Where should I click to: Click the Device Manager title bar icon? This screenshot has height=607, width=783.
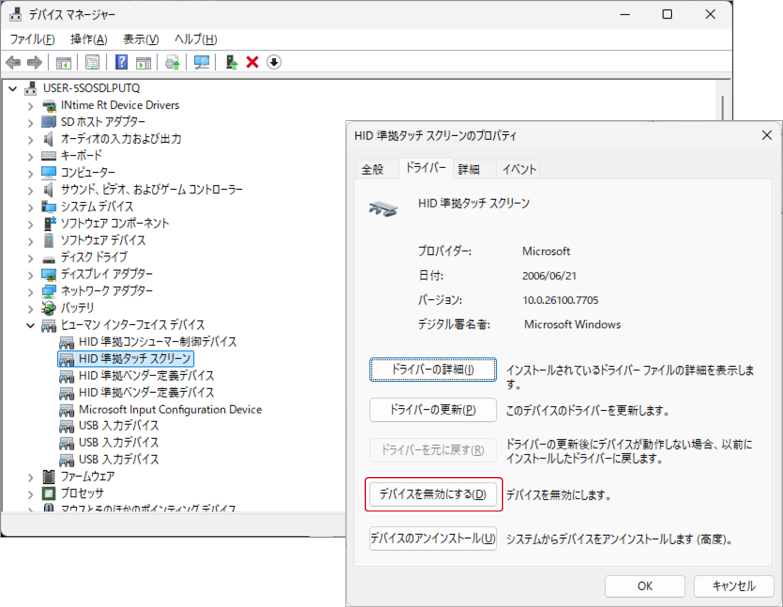coord(15,14)
